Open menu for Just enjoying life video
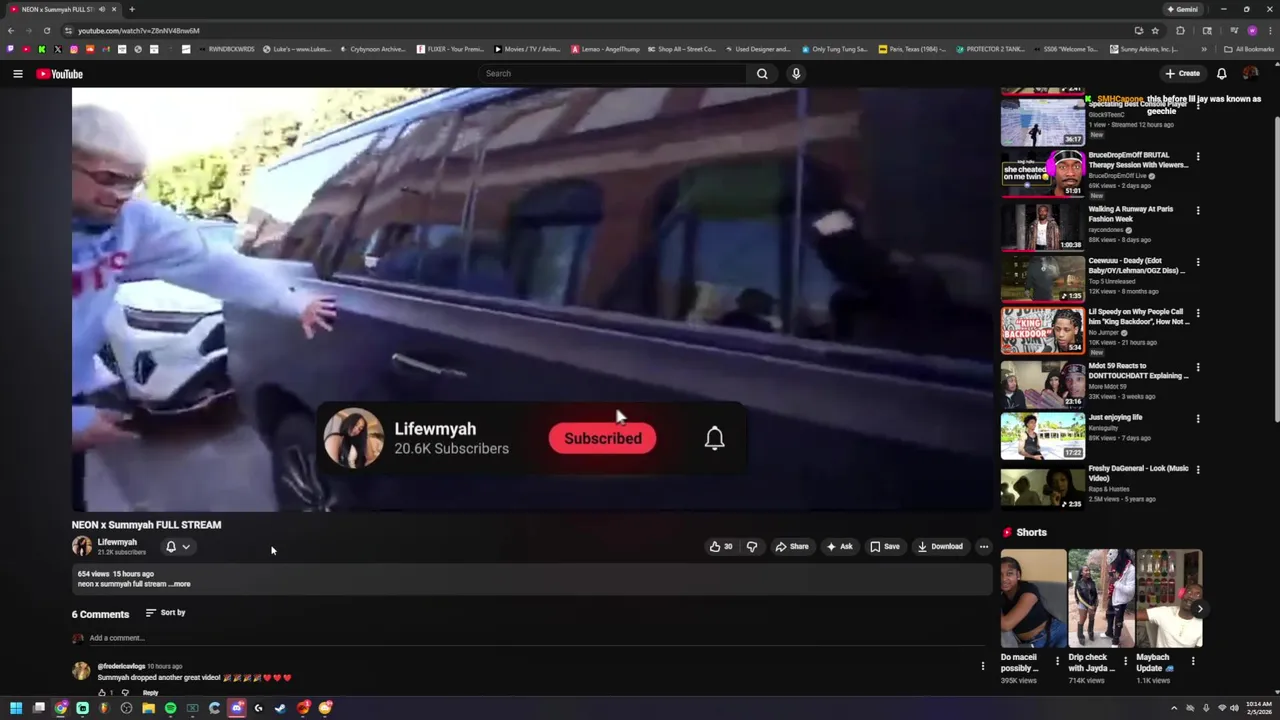Screen dimensions: 1280x720 point(1197,418)
